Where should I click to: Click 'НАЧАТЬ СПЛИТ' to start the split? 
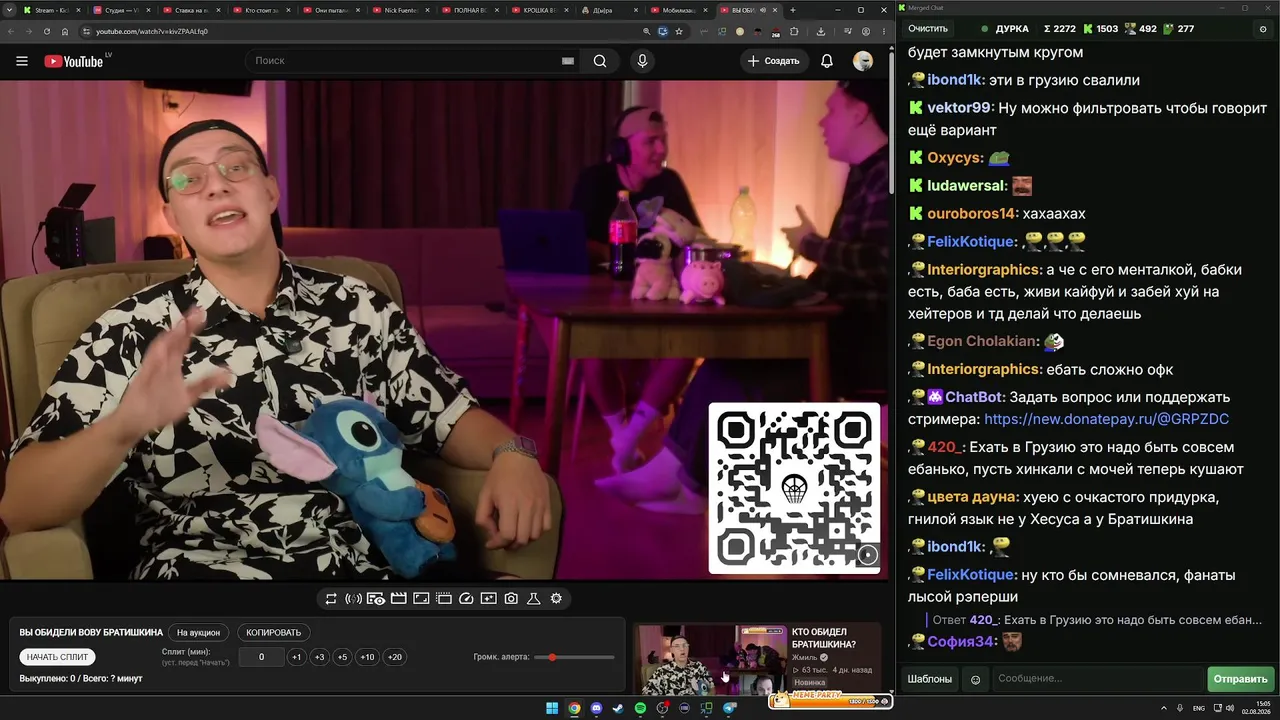tap(57, 657)
